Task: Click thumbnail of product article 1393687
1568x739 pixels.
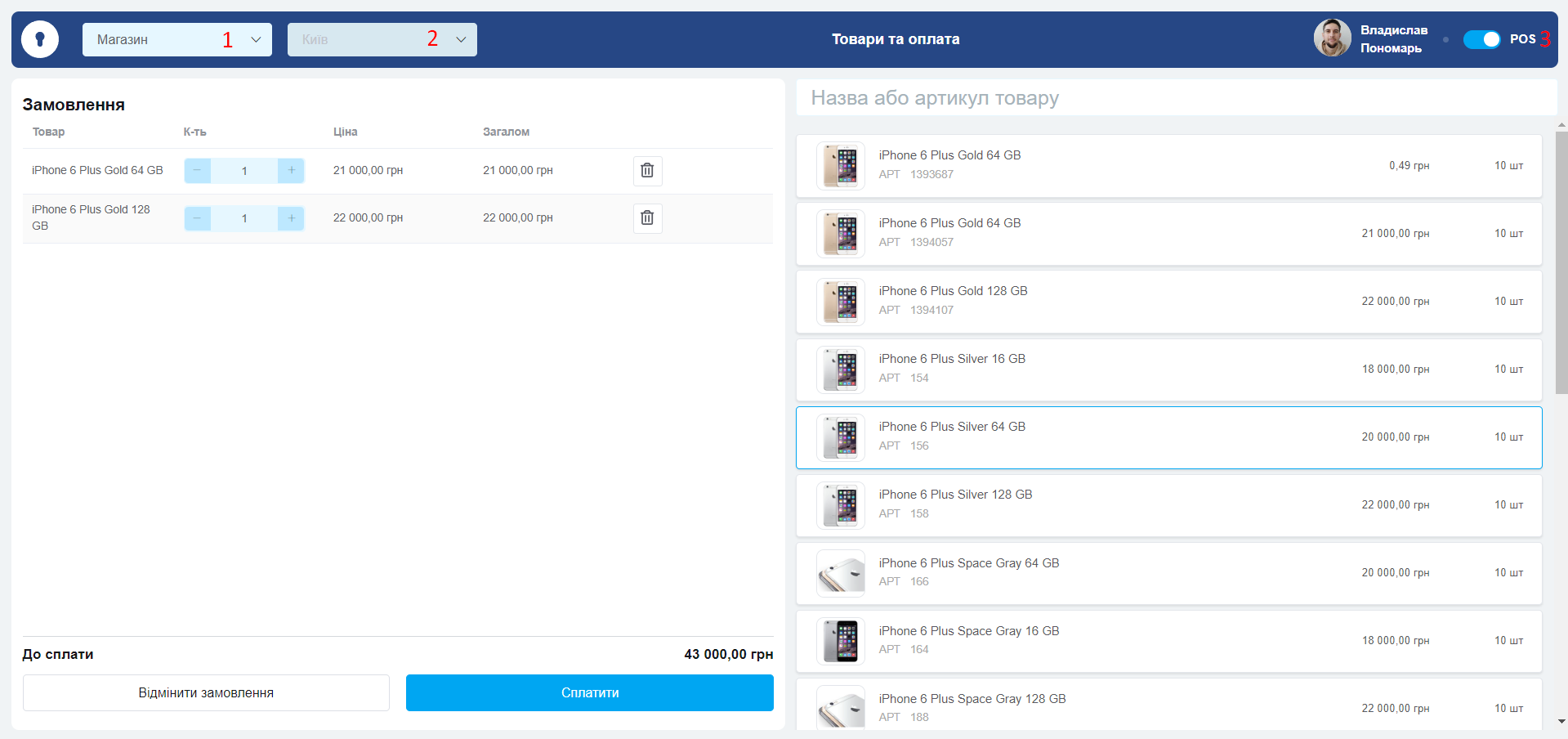Action: coord(841,166)
